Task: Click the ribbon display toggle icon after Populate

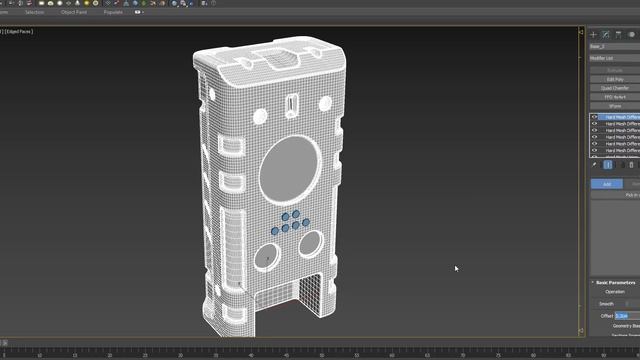Action: [137, 12]
